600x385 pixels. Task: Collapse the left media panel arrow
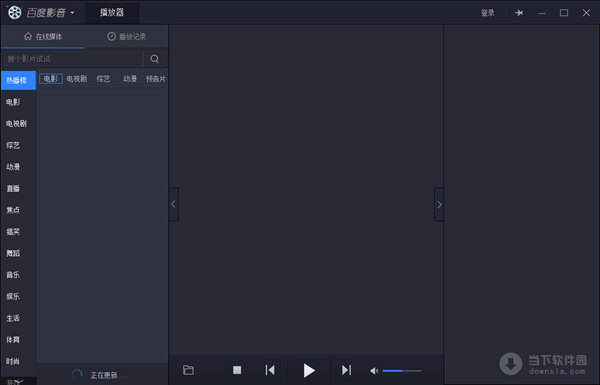pos(173,204)
